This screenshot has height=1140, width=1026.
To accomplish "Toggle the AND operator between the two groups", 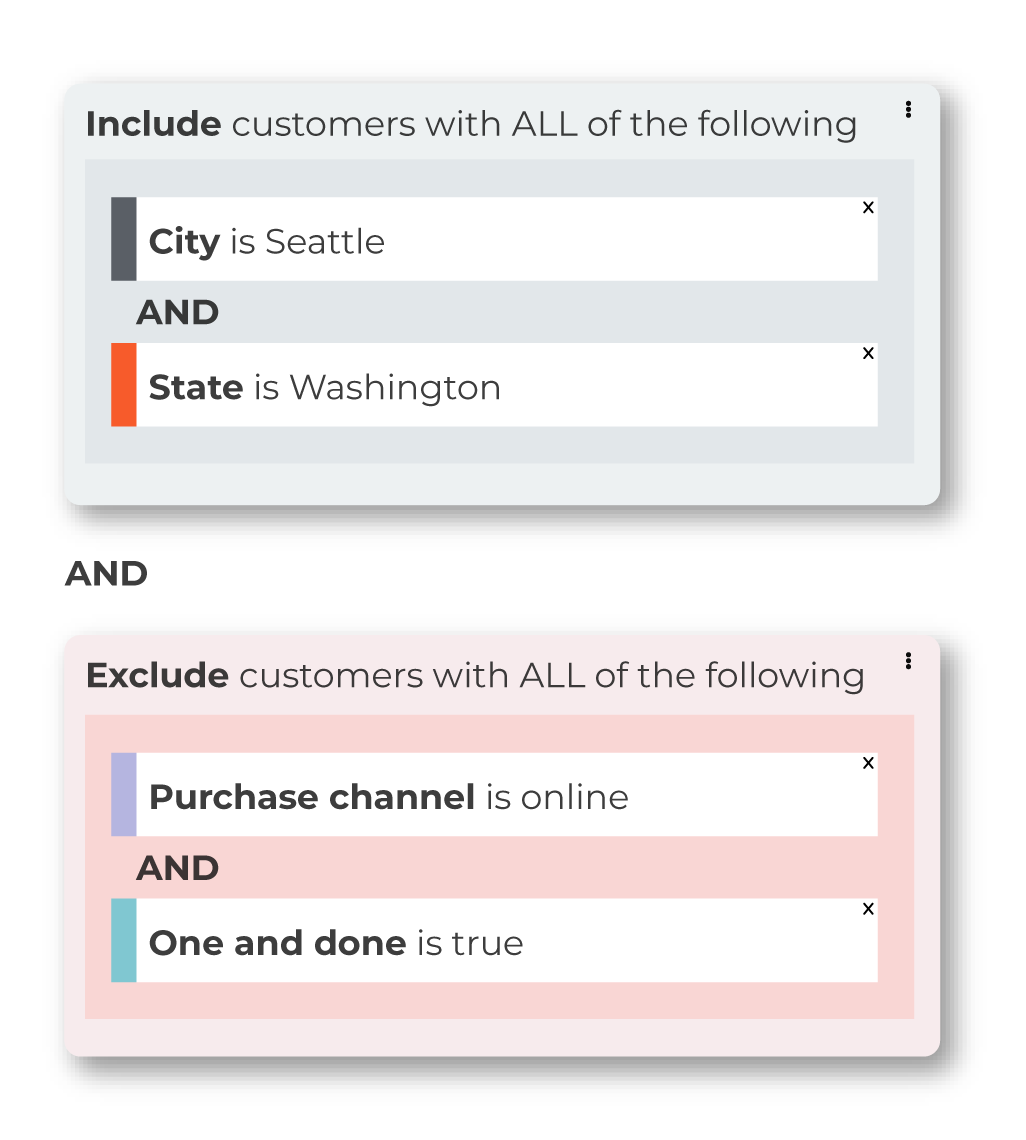I will (x=106, y=574).
